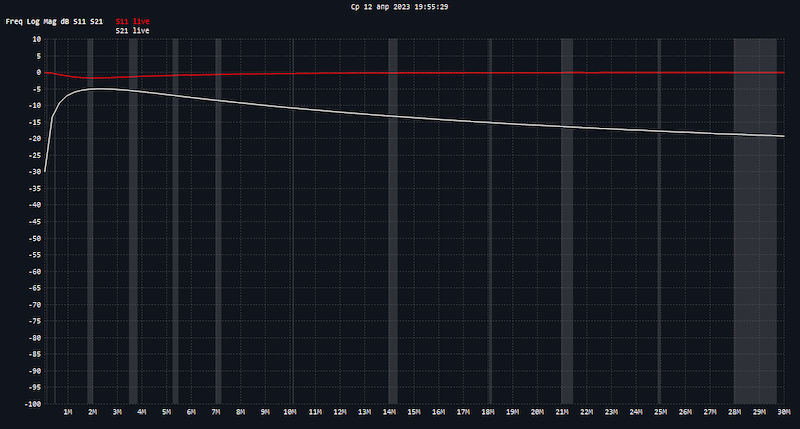Click the 0 dB axis label
Viewport: 800px width, 429px height.
tap(37, 73)
